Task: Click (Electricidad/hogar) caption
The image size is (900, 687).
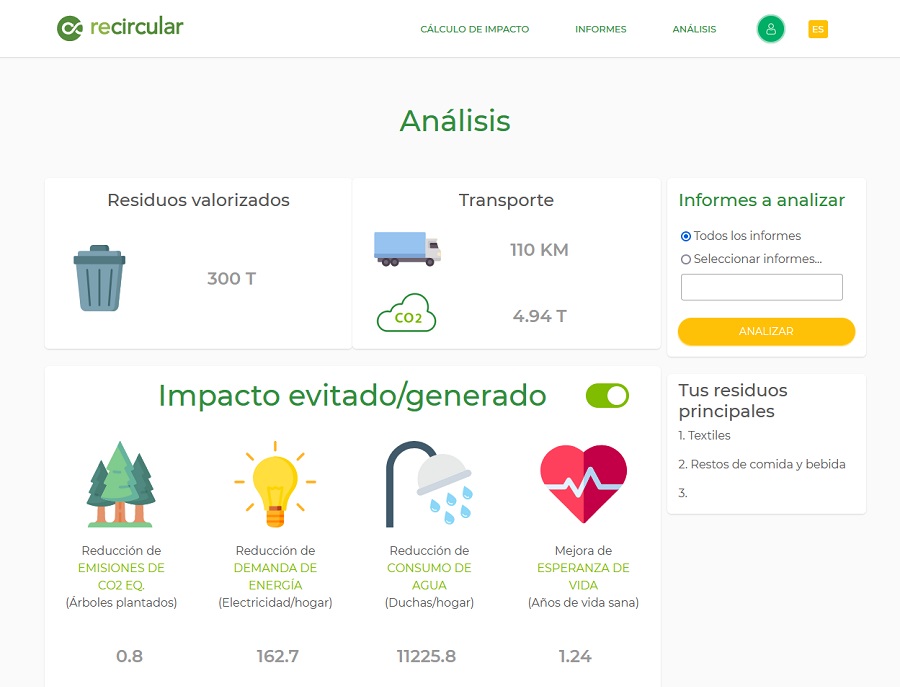Action: [275, 603]
